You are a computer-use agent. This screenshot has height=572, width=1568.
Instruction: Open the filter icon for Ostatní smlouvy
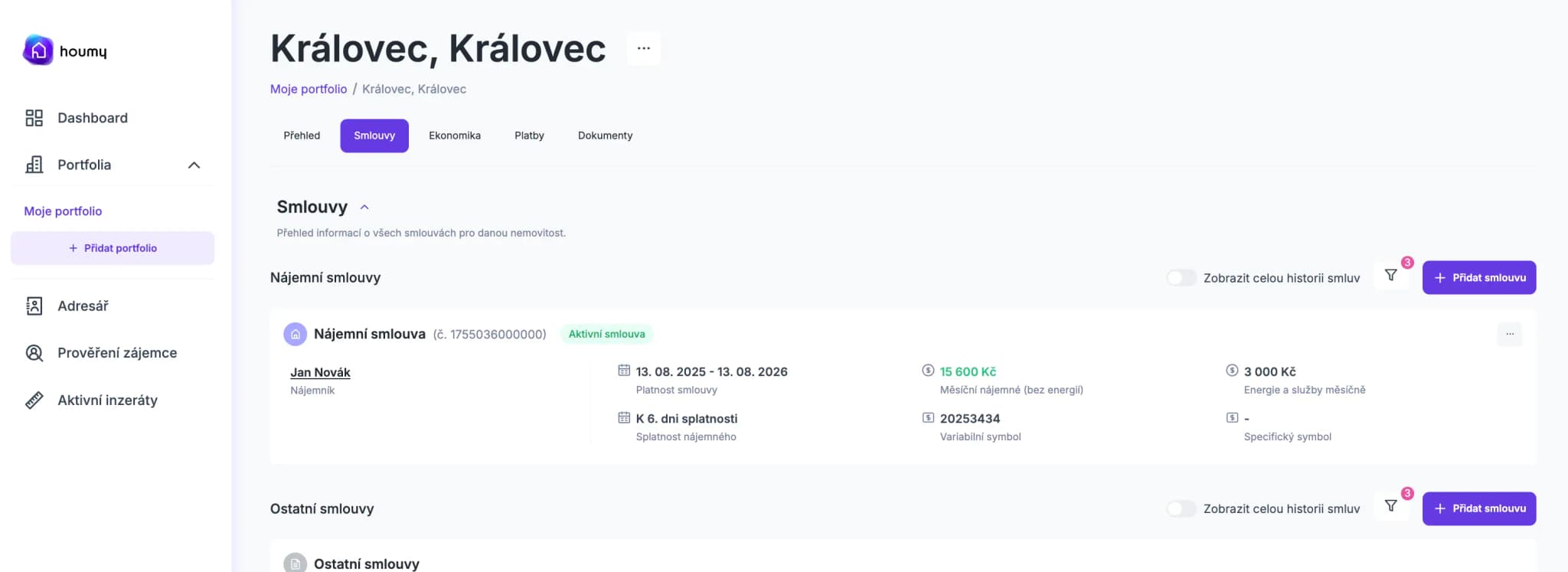(x=1391, y=505)
